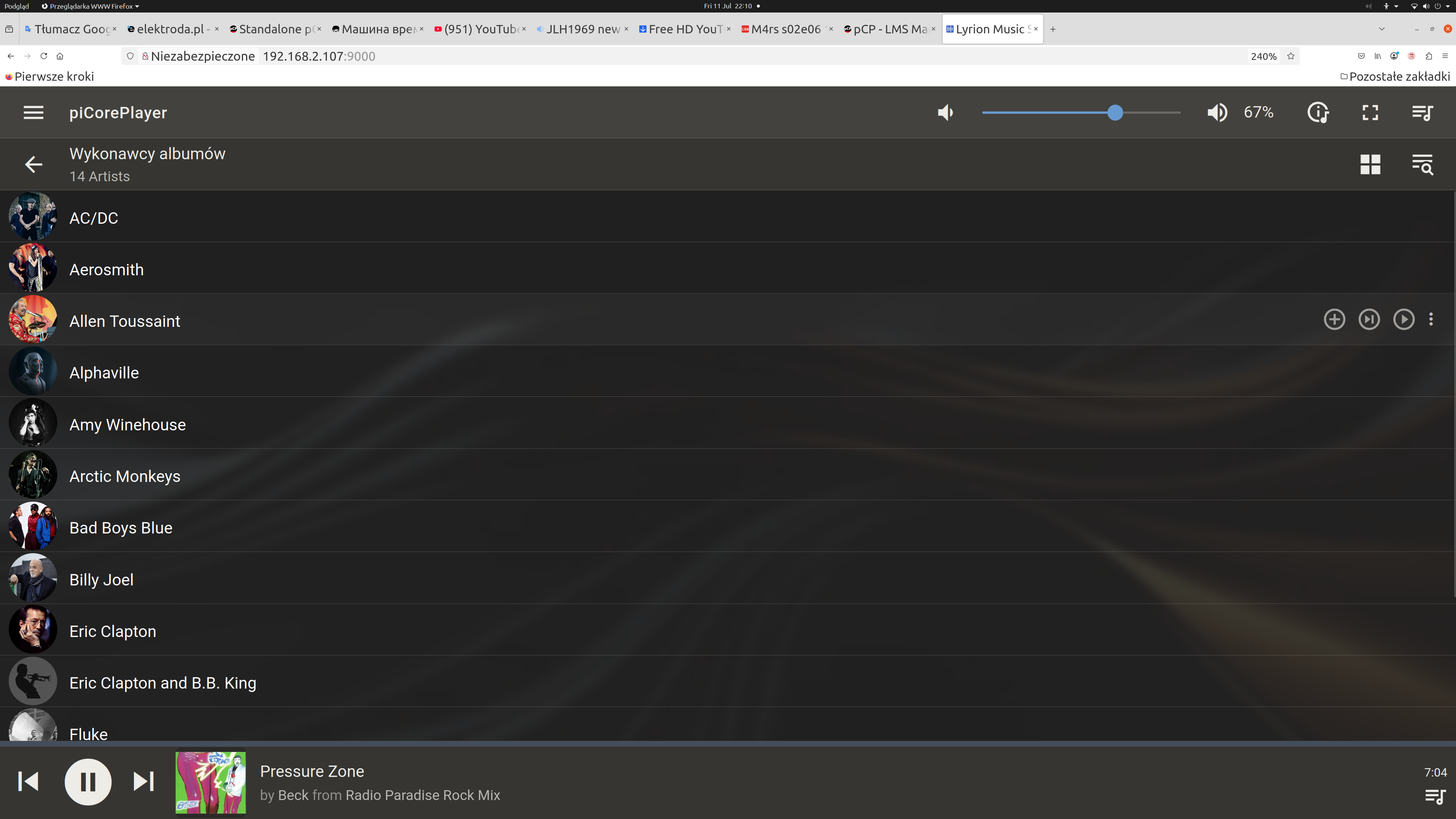
Task: Click Radio Paradise Rock Mix link
Action: pyautogui.click(x=423, y=795)
